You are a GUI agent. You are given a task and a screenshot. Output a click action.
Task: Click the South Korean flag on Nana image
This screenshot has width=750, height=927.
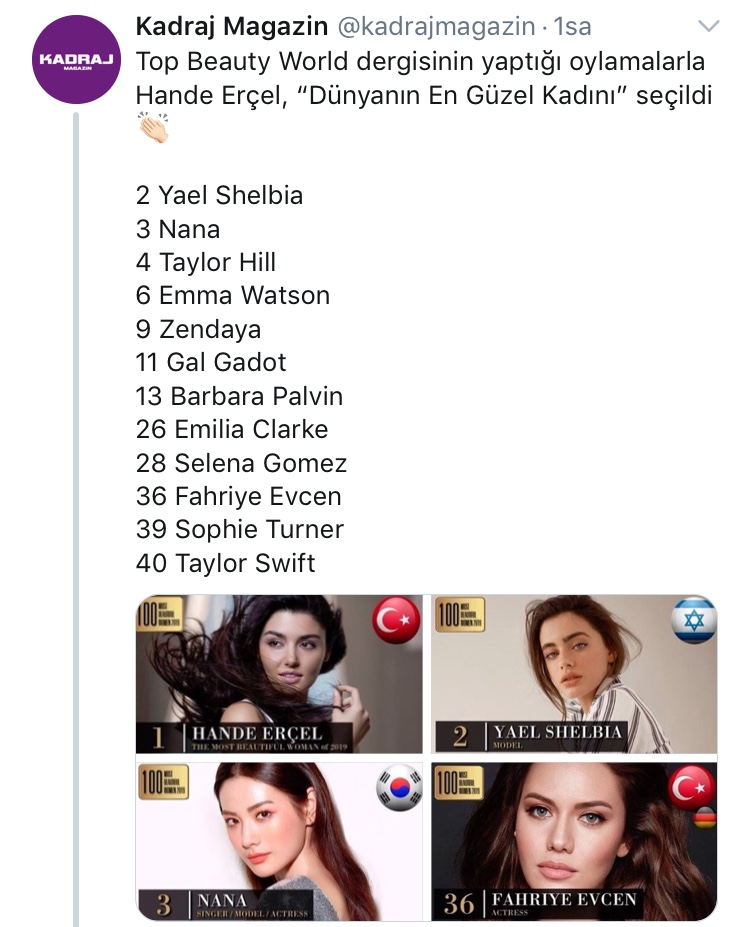pos(400,787)
